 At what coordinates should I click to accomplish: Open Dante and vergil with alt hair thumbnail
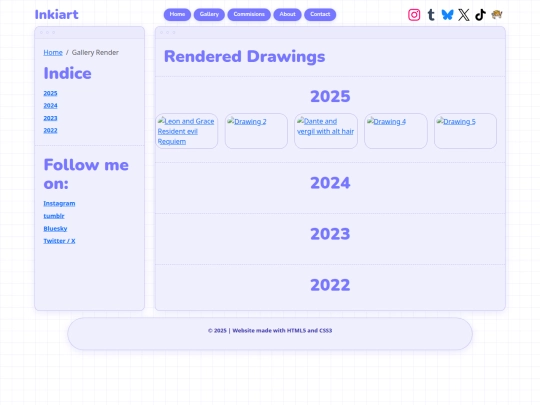pyautogui.click(x=326, y=131)
